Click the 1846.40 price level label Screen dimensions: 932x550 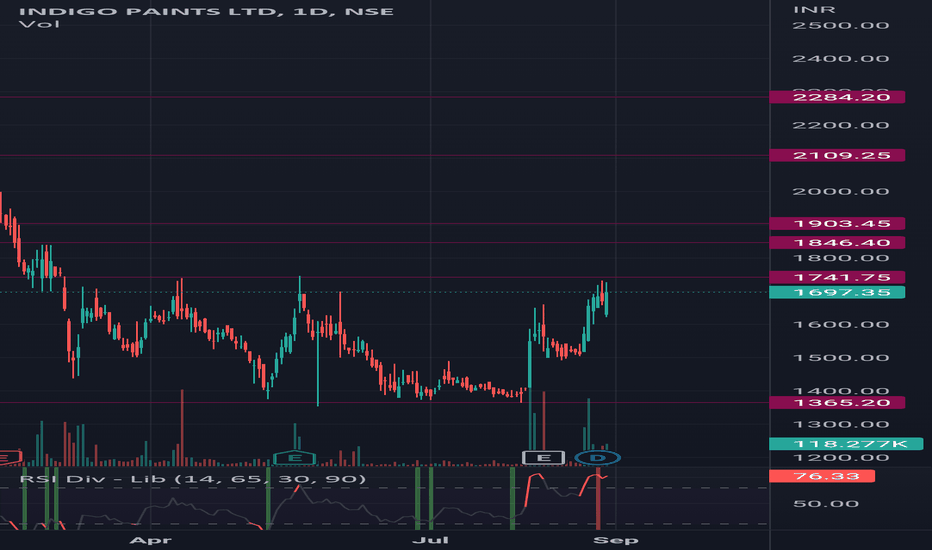[x=837, y=243]
